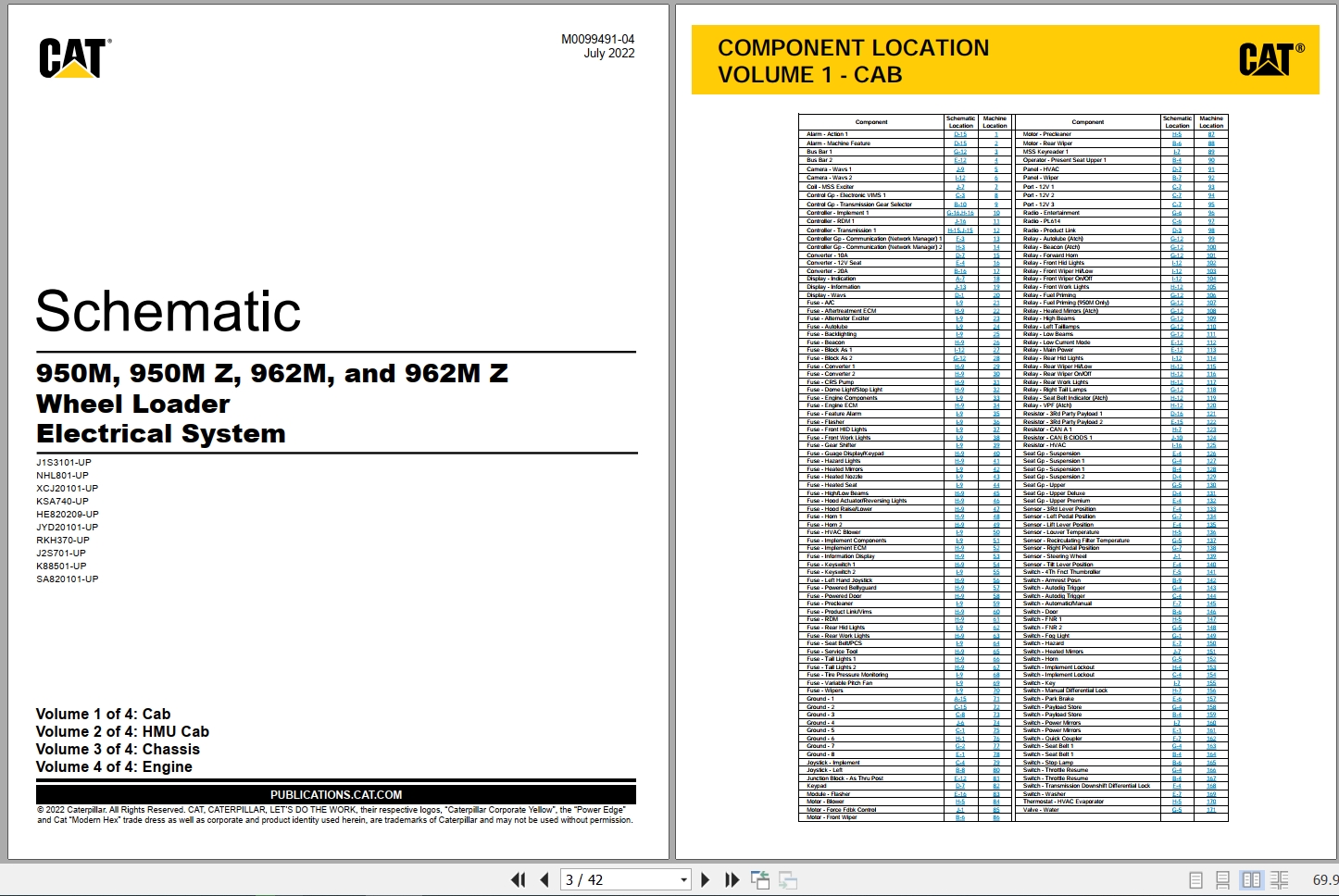Go to the previous page

tap(544, 880)
